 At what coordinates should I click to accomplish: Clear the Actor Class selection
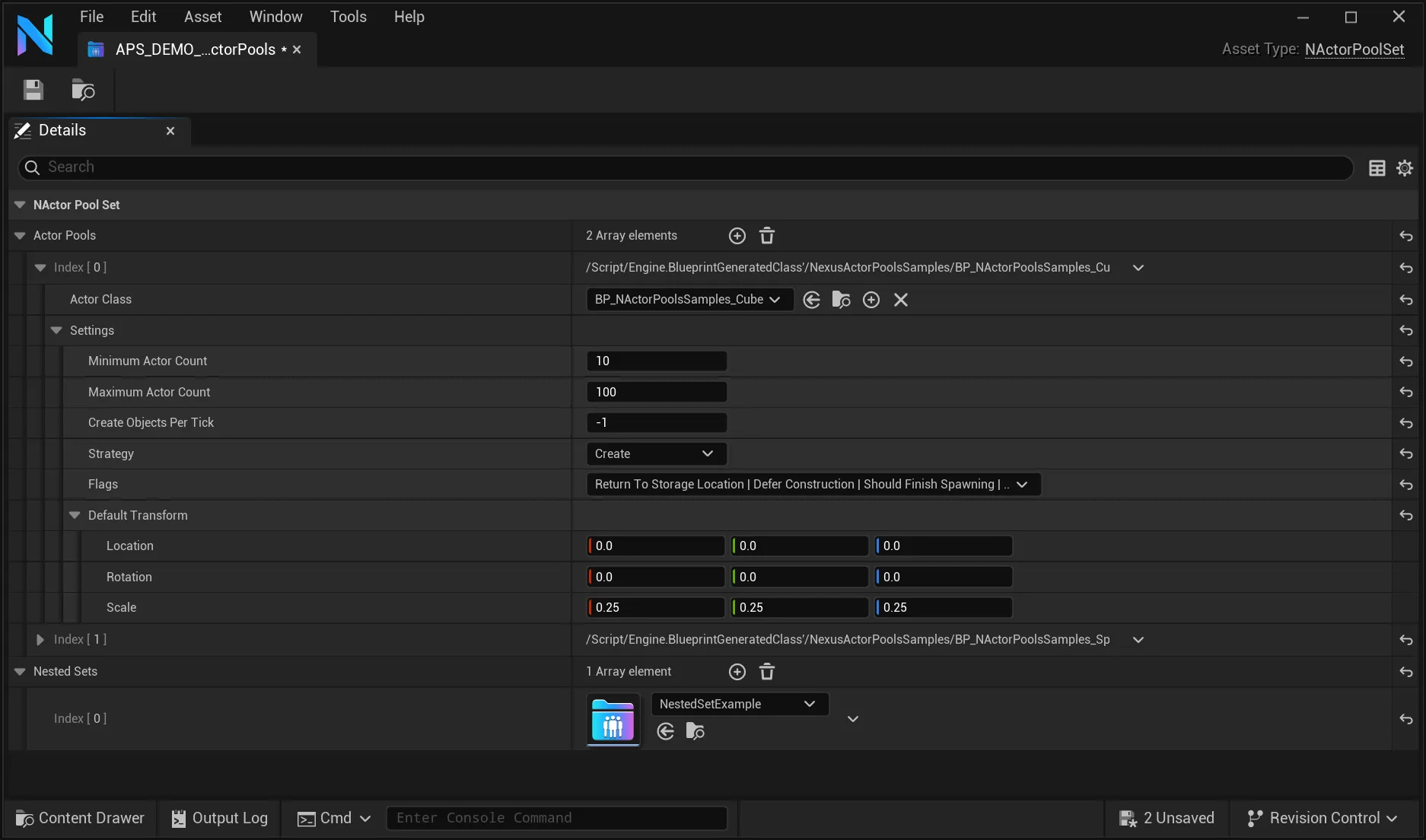(x=900, y=299)
